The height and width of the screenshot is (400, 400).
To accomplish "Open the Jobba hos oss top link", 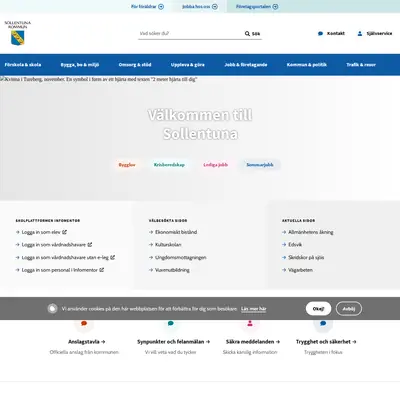I will point(200,7).
